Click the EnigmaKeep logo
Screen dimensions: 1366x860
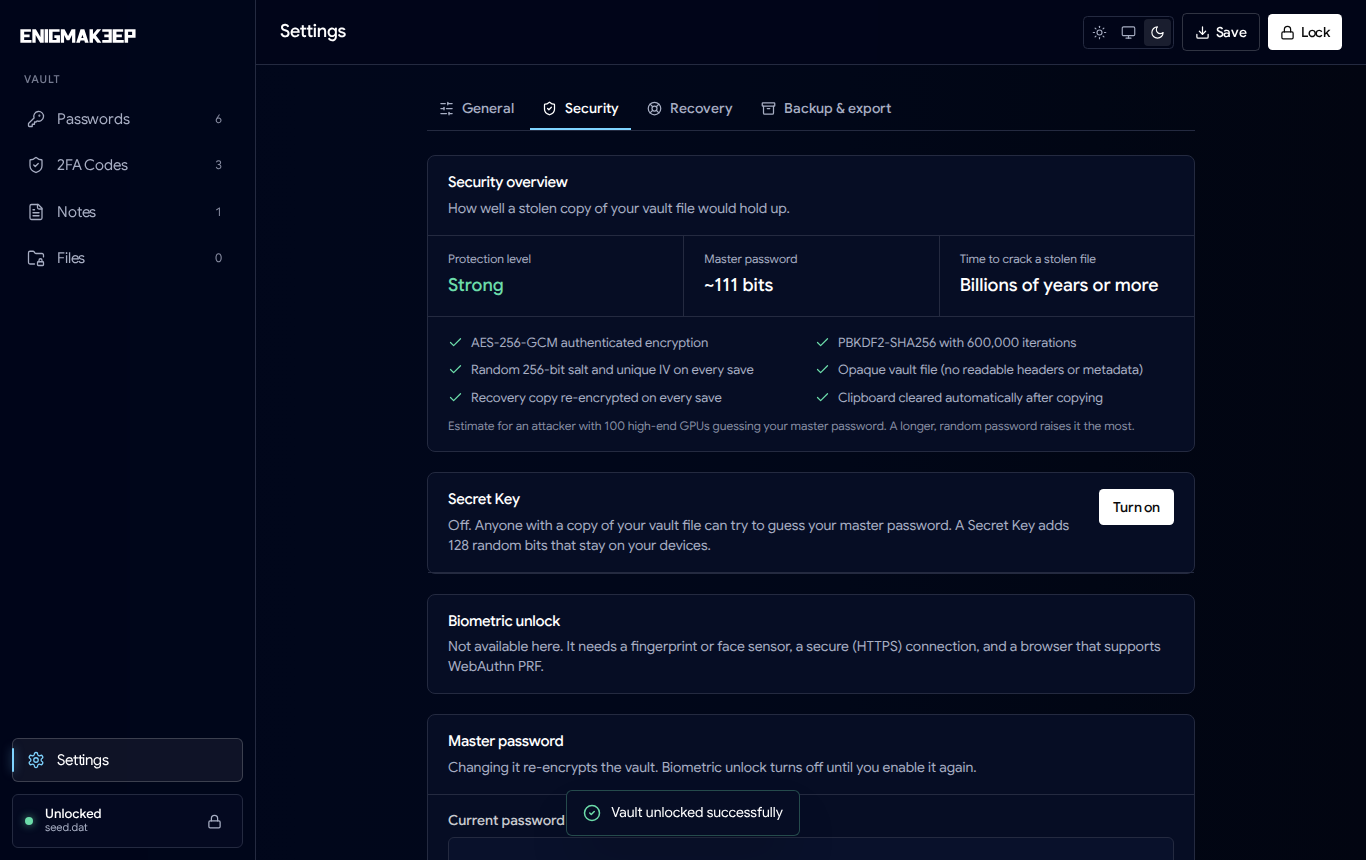78,36
